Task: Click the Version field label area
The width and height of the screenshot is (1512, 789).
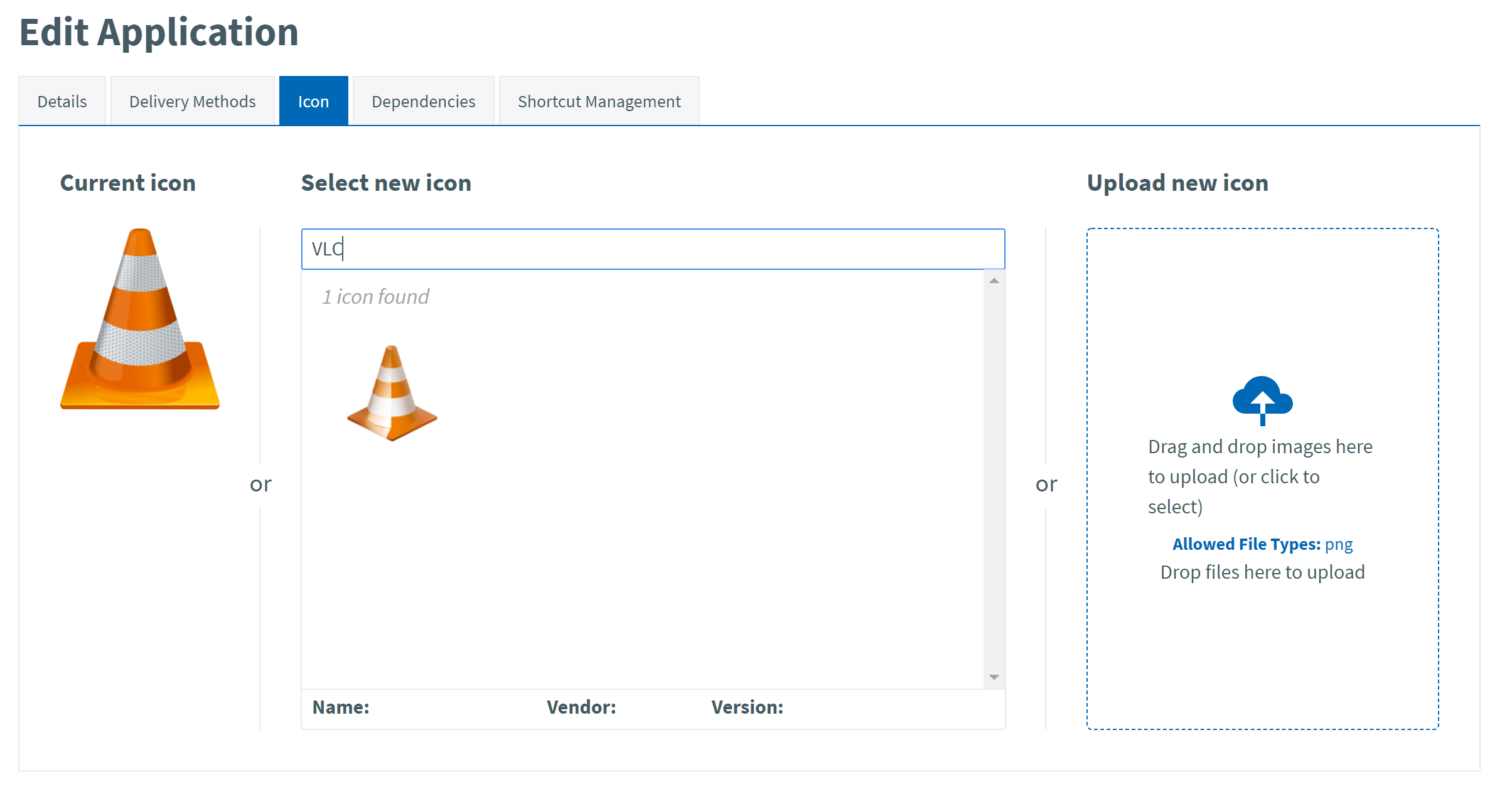Action: [x=746, y=707]
